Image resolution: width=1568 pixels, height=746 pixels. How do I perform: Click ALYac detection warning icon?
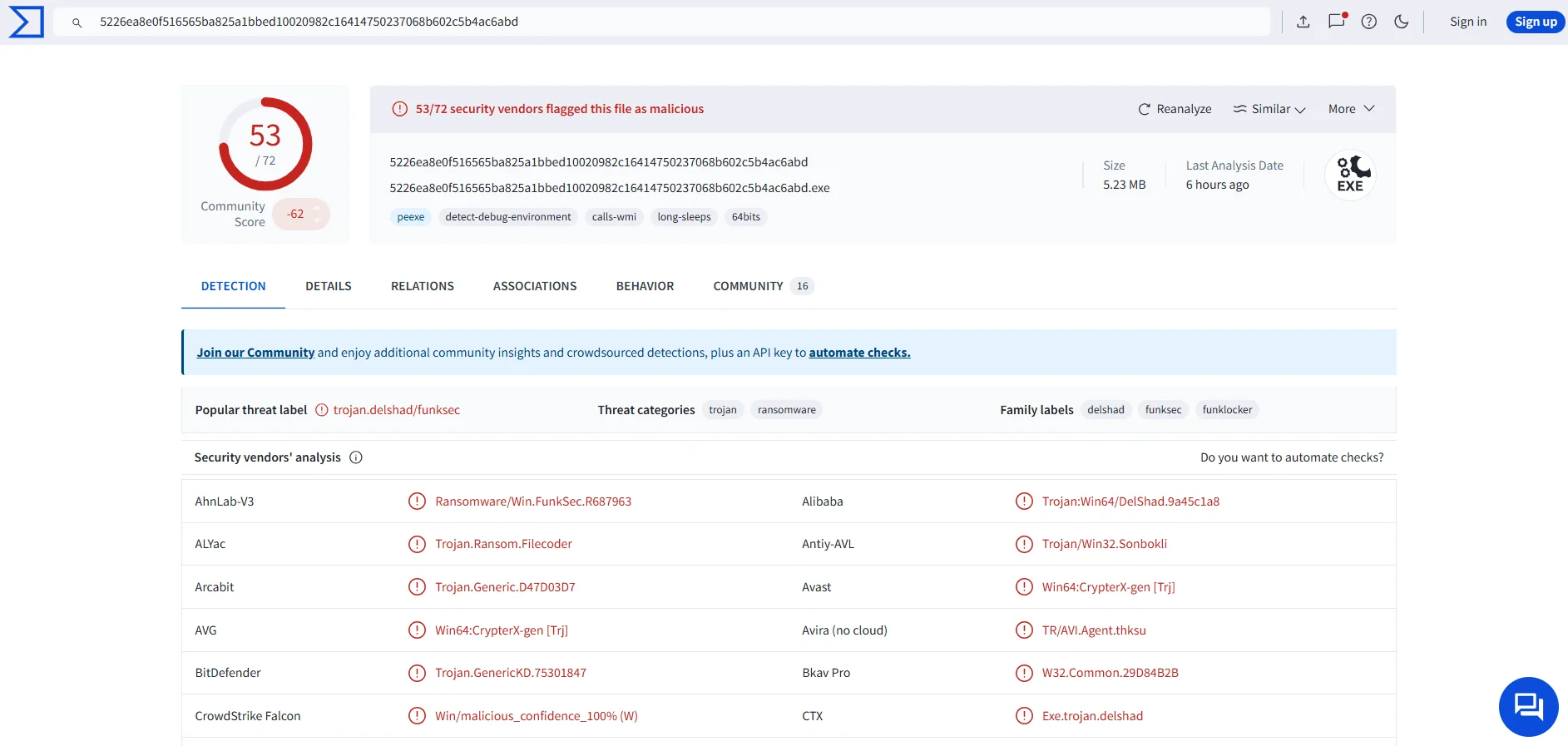417,544
